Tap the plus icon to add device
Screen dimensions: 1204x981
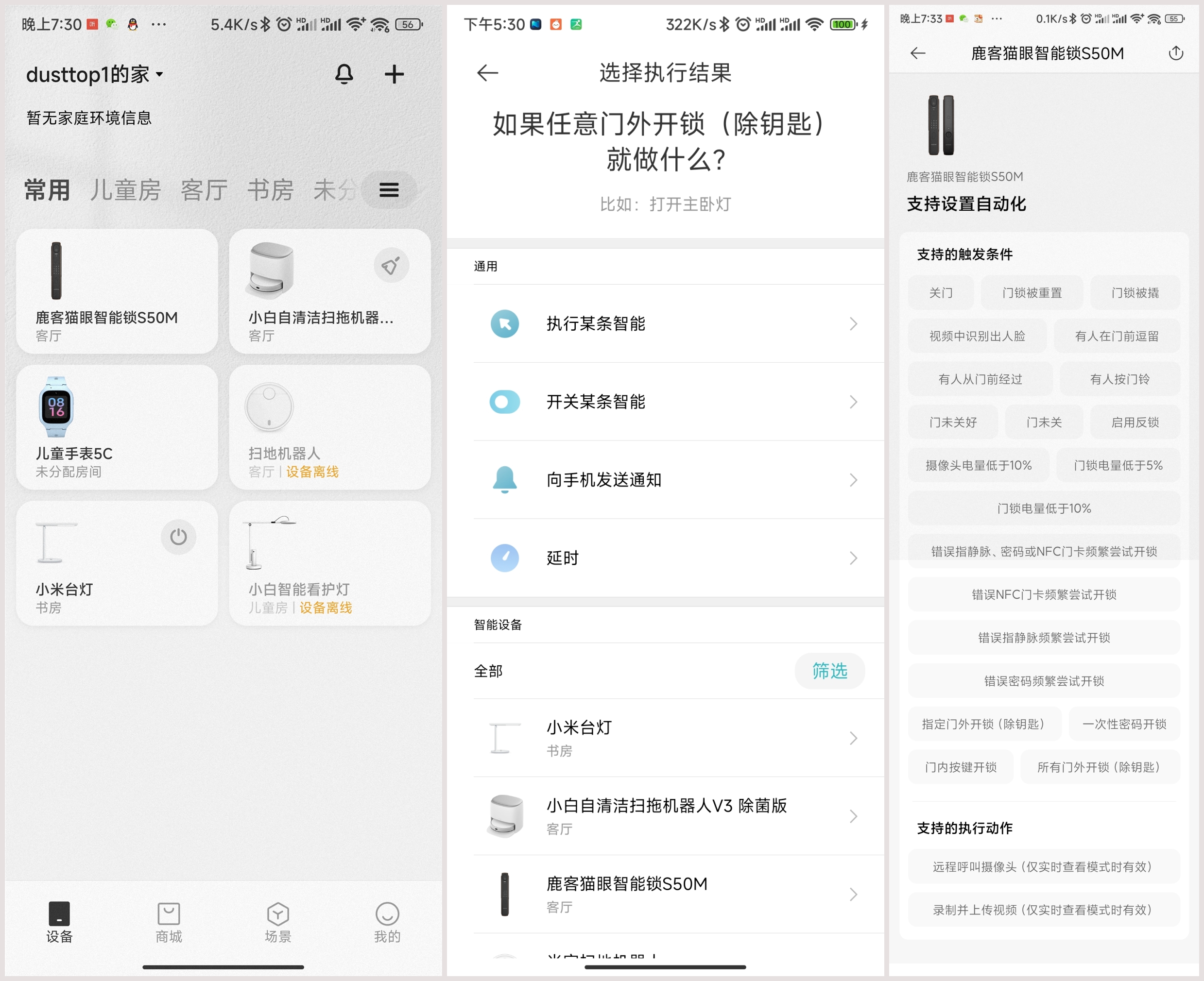coord(394,74)
